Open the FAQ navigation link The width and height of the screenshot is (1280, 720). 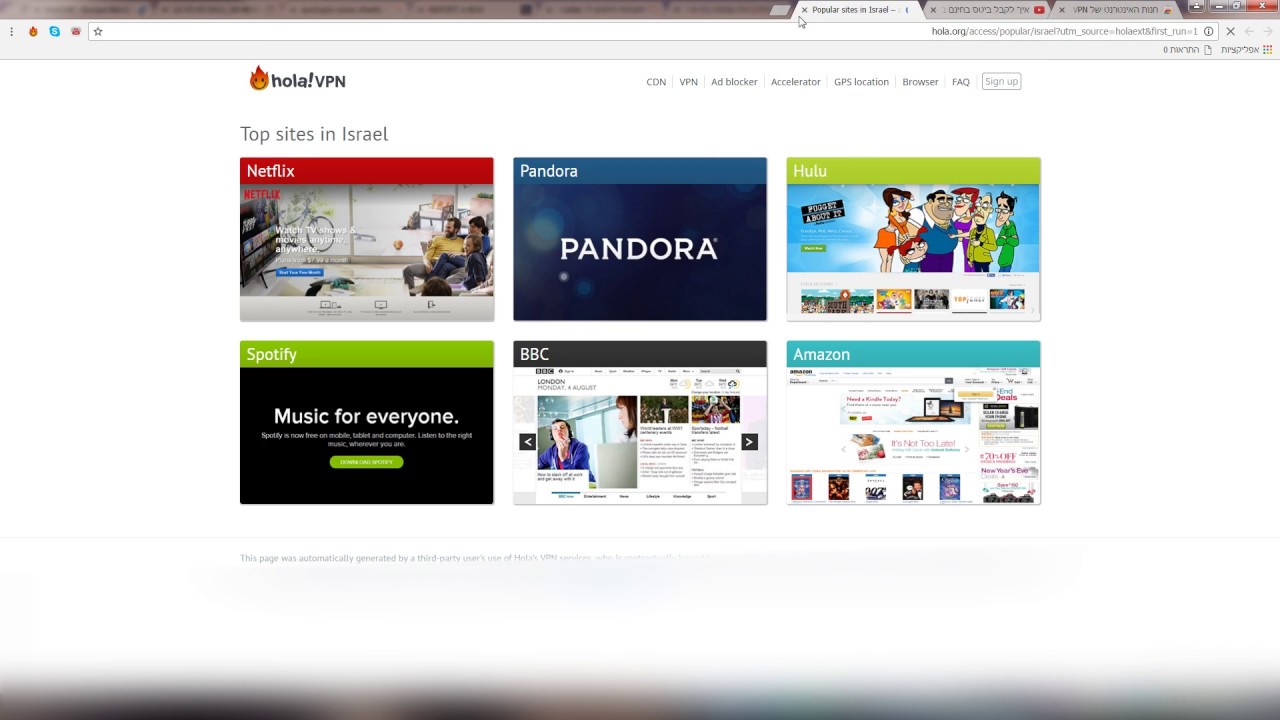[961, 82]
